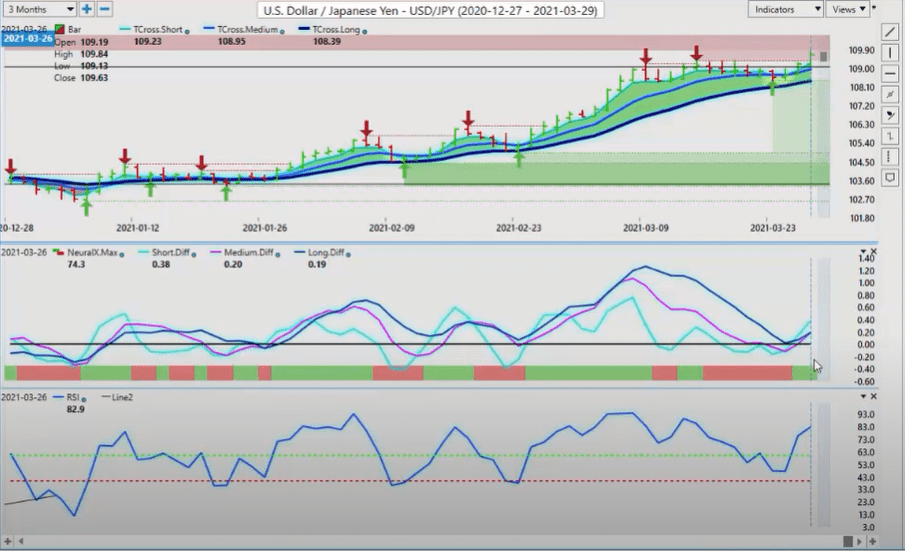Click the High price value 109.84

coord(94,54)
